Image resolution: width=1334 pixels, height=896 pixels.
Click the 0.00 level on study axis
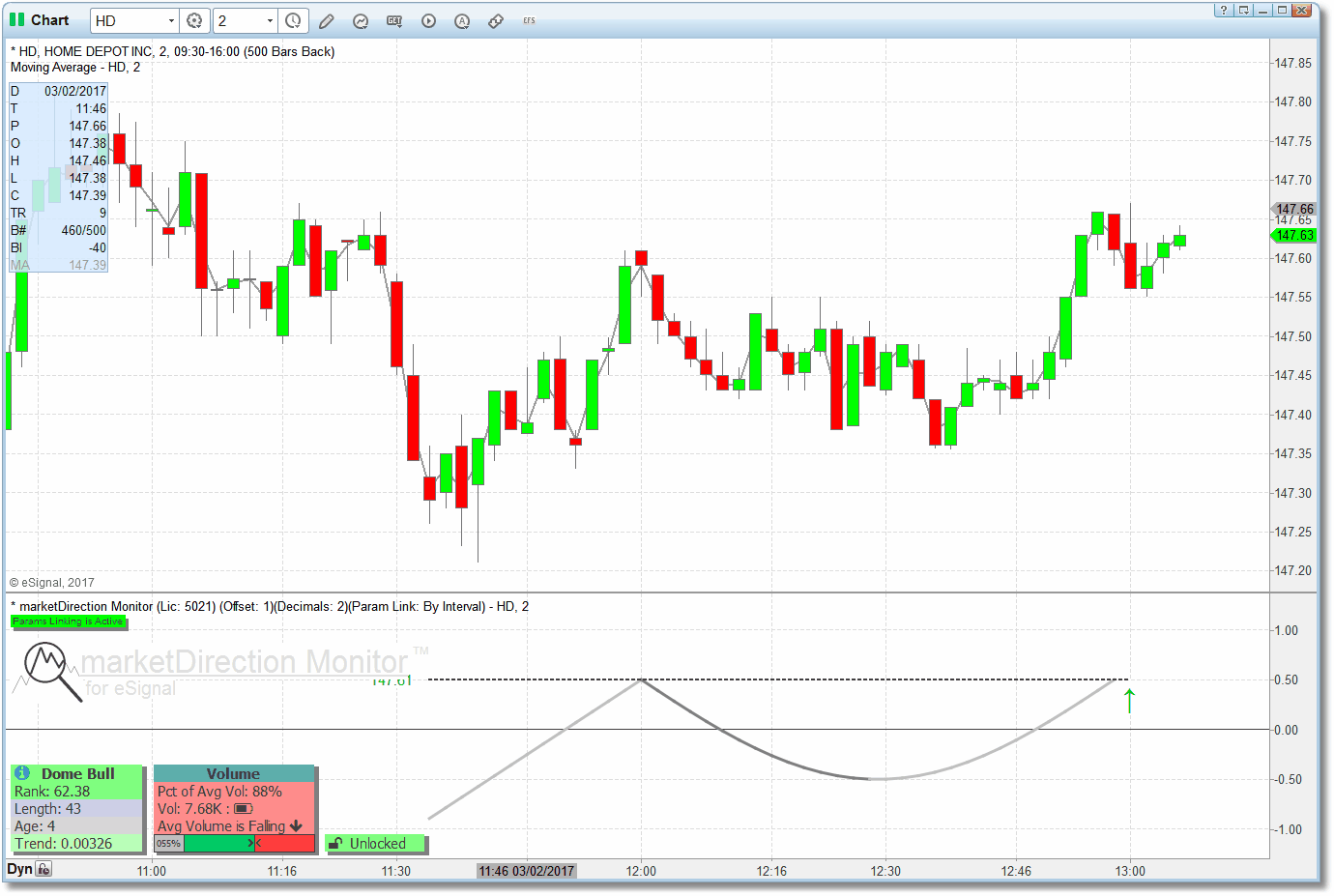pyautogui.click(x=1286, y=730)
